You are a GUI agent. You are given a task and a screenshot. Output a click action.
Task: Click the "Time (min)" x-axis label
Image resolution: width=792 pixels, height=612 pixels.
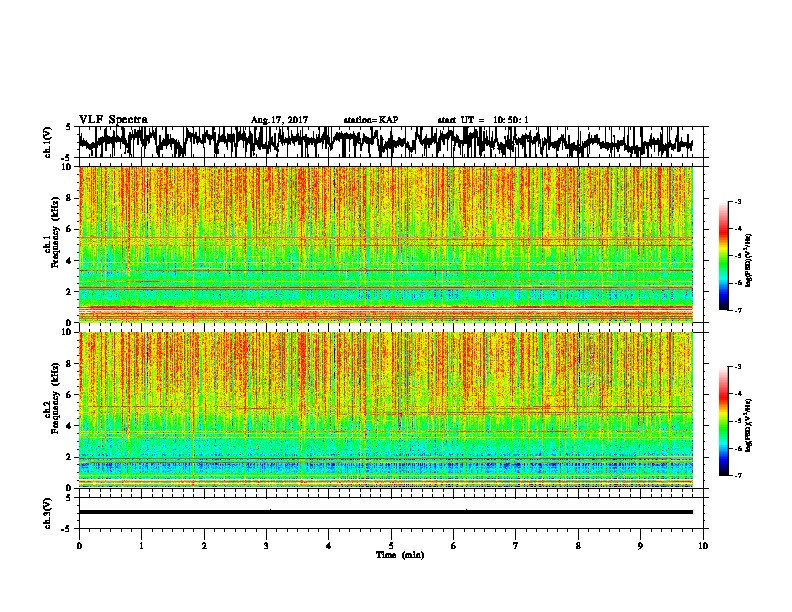pyautogui.click(x=400, y=555)
